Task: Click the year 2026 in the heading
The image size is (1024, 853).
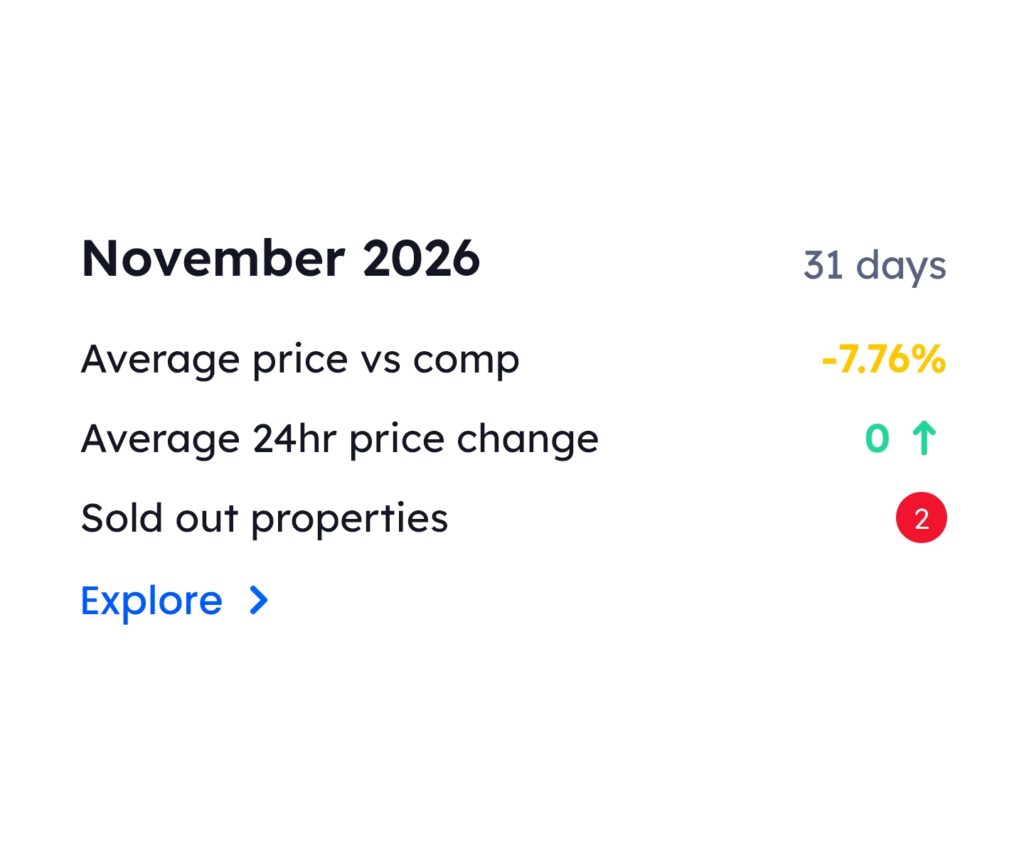Action: [x=421, y=259]
